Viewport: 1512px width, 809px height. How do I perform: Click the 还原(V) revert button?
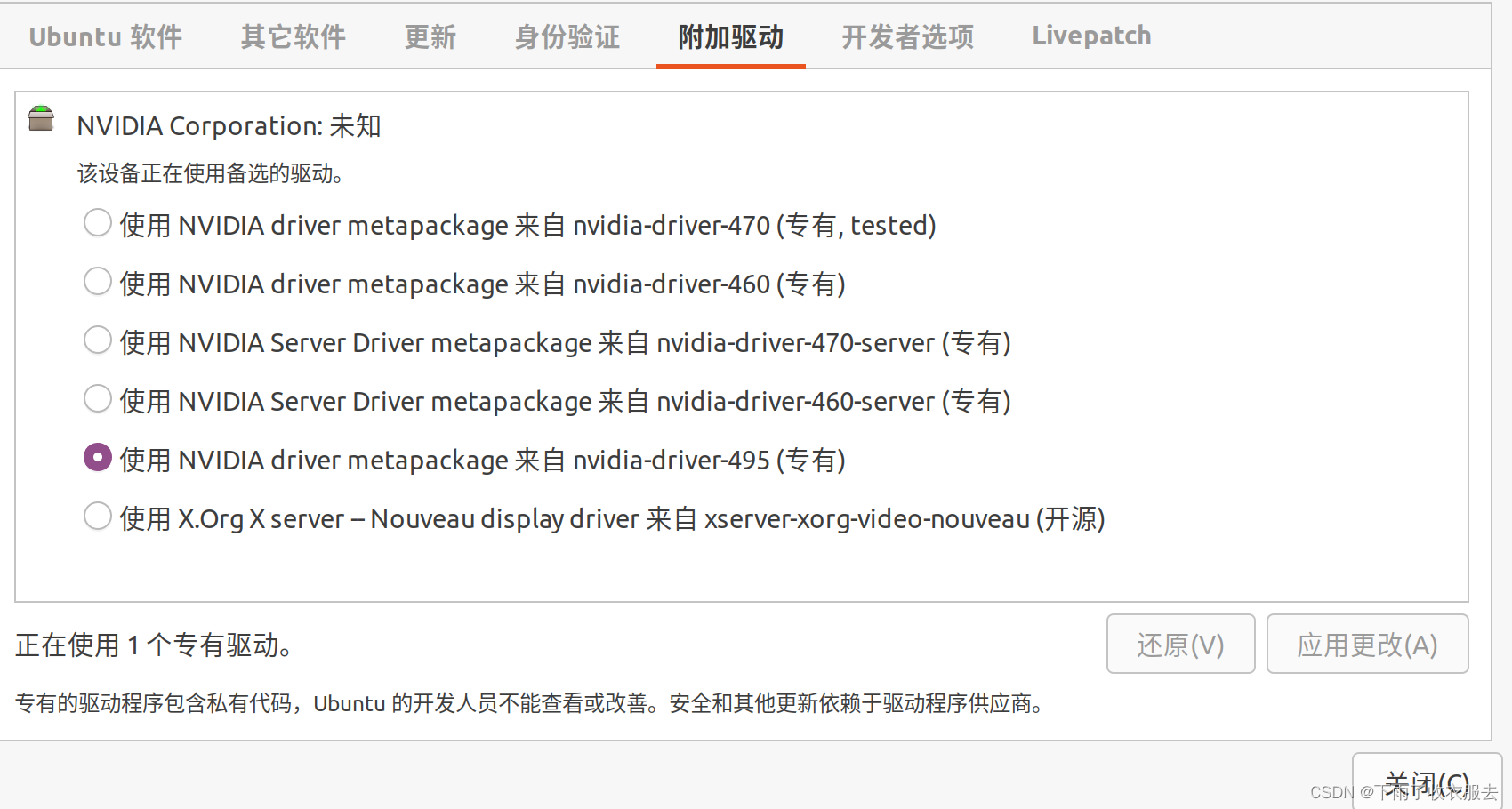1180,644
